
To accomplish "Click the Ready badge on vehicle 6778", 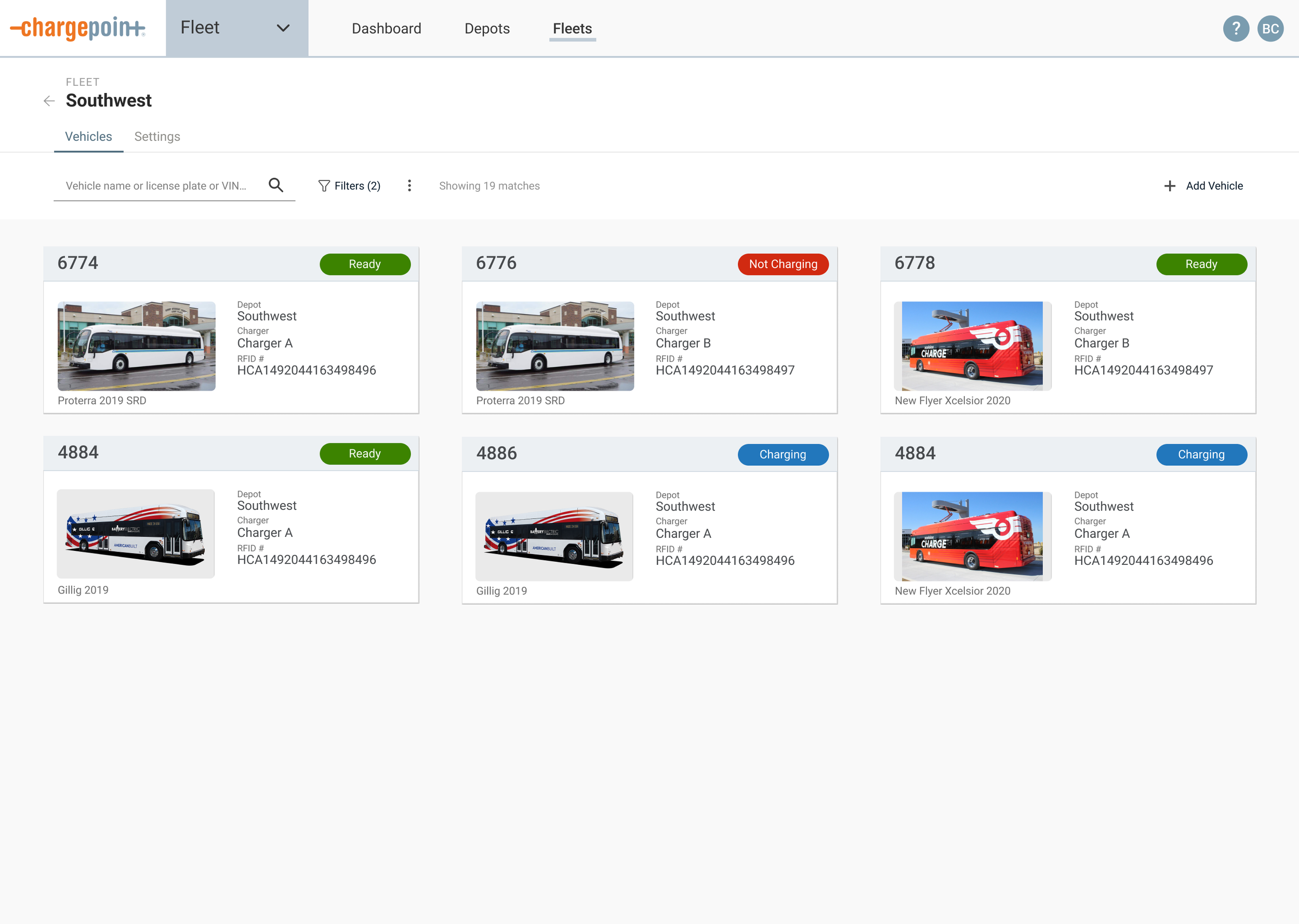I will tap(1201, 264).
